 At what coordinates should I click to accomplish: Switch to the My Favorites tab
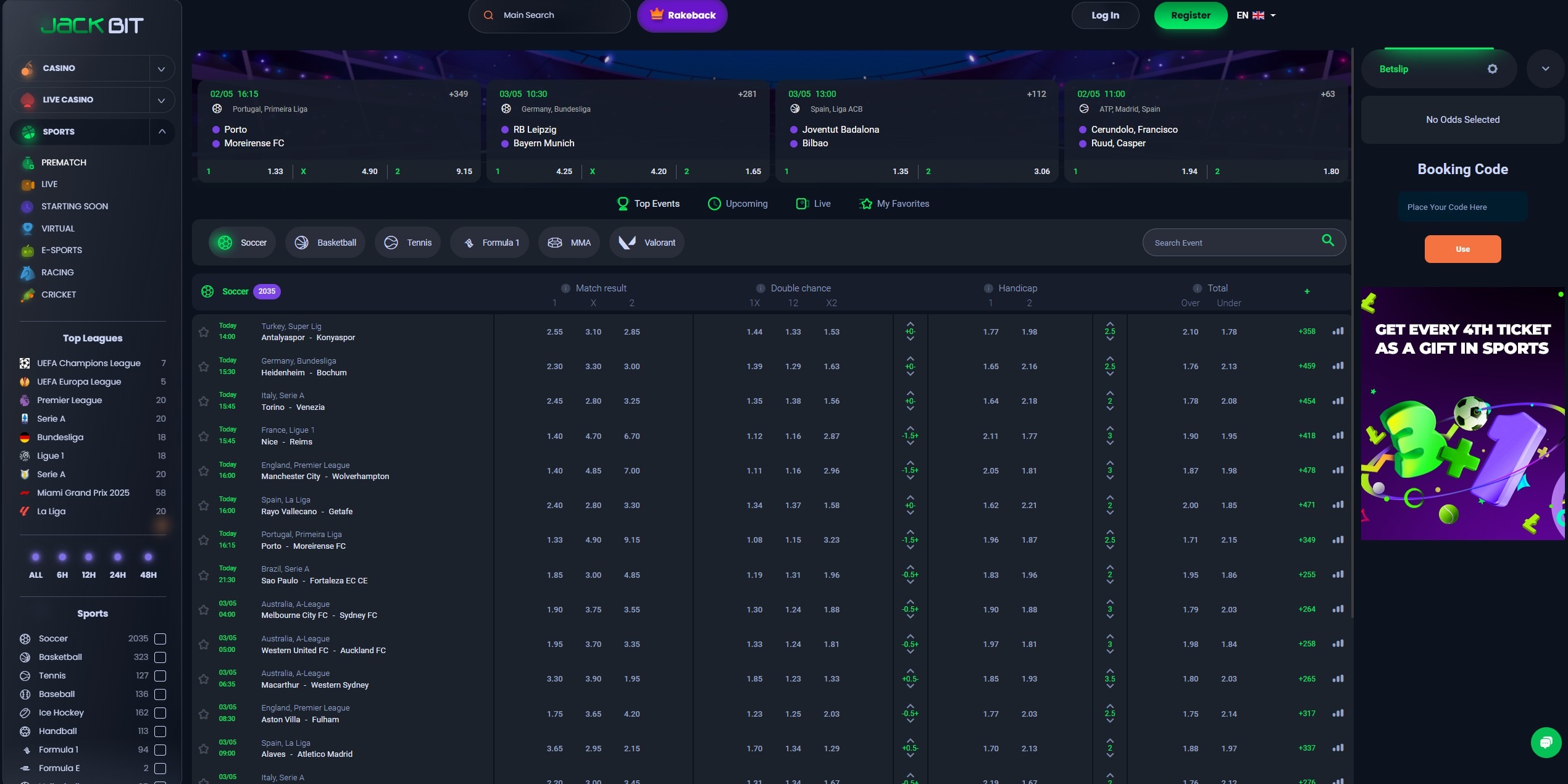pos(895,204)
